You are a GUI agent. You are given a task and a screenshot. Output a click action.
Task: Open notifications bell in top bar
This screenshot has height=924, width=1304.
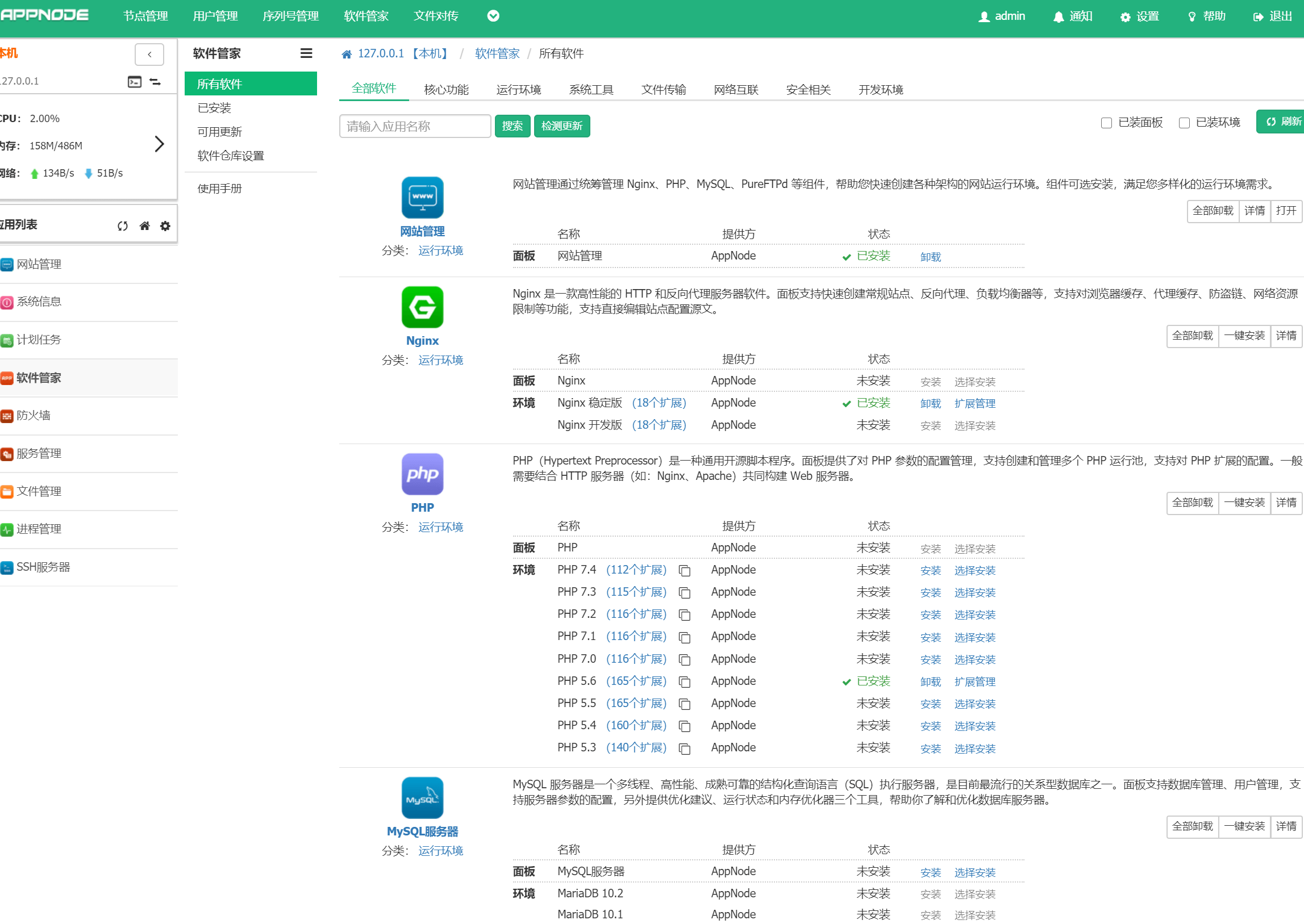(1072, 16)
